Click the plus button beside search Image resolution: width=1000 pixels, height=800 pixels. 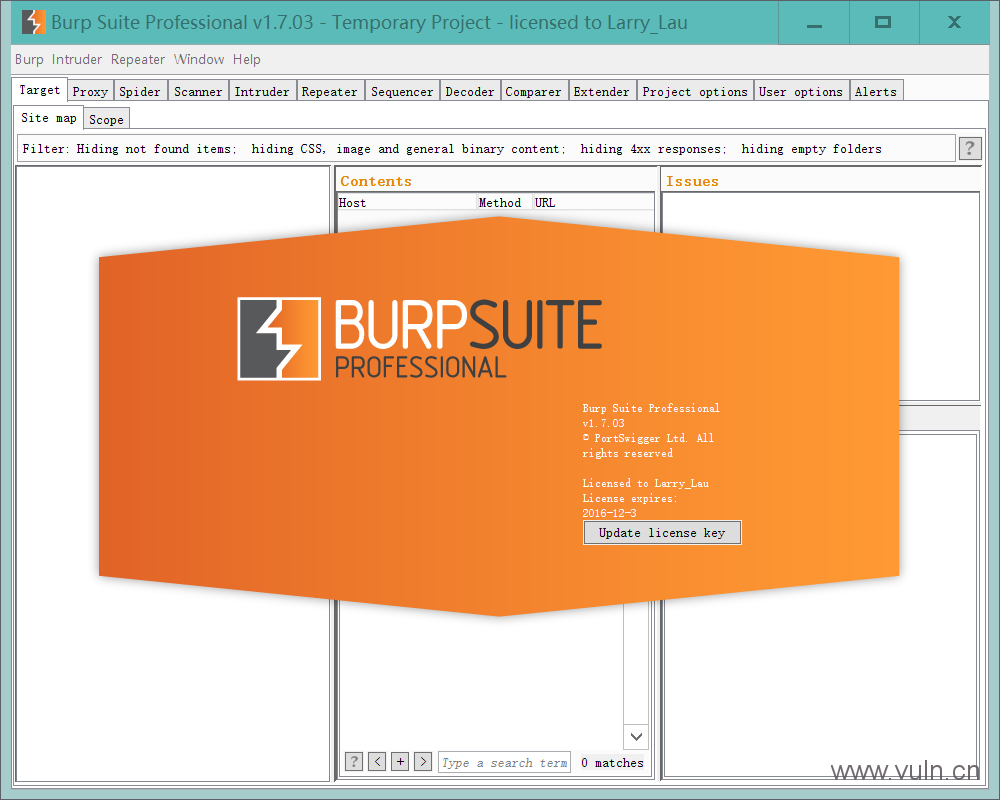click(x=400, y=762)
